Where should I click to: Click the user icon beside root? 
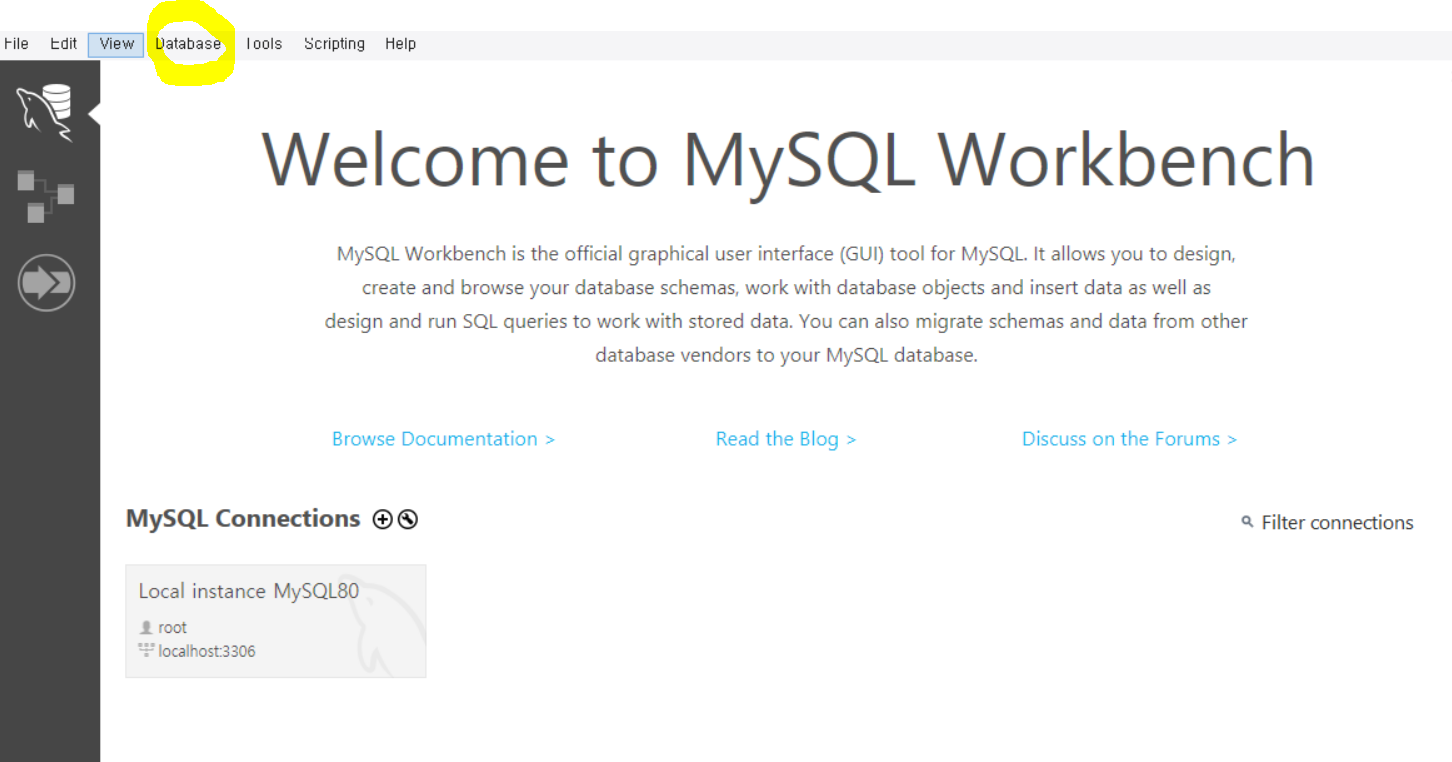[146, 628]
